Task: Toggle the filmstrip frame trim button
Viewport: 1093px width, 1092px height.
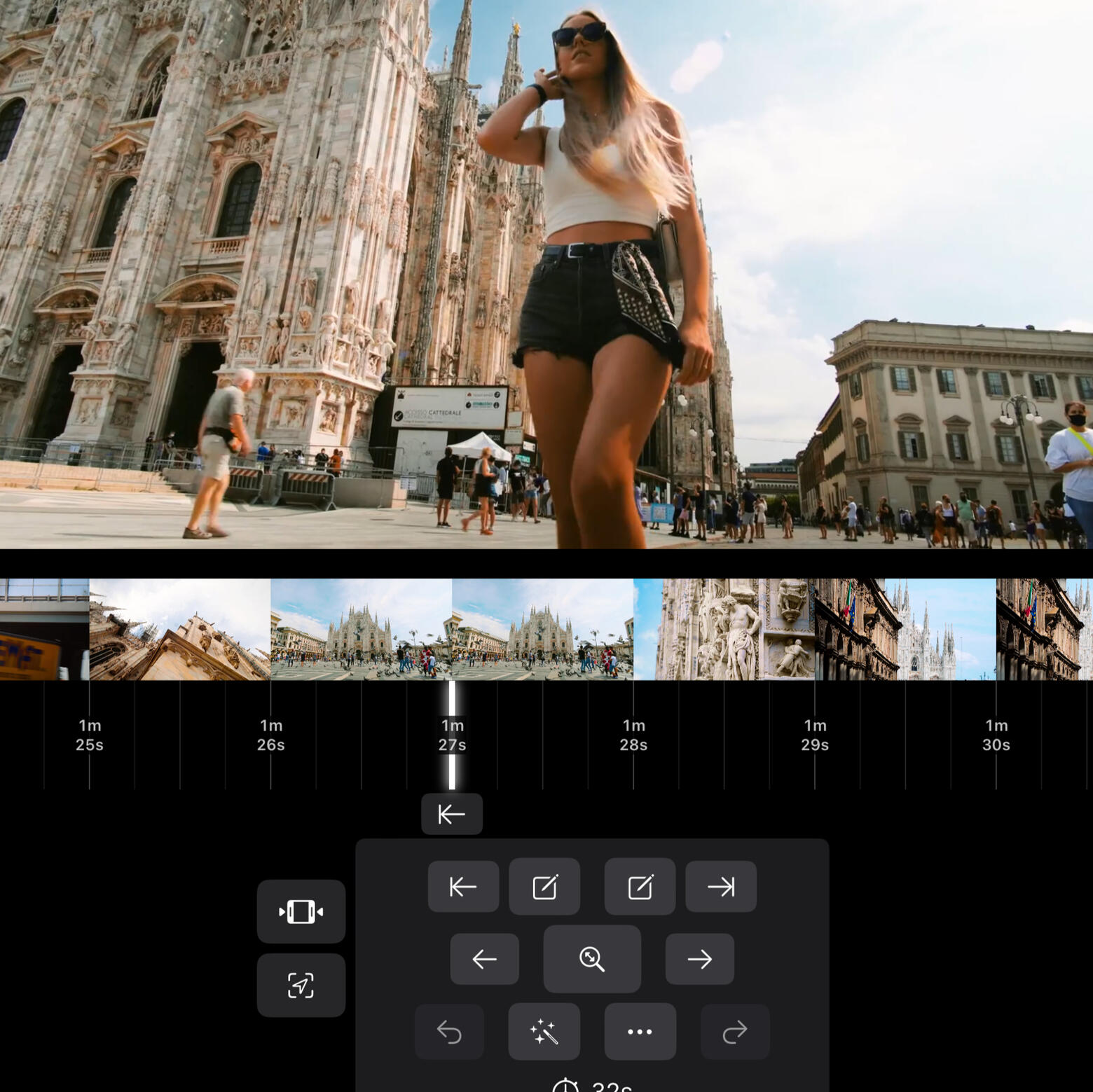Action: (x=301, y=911)
